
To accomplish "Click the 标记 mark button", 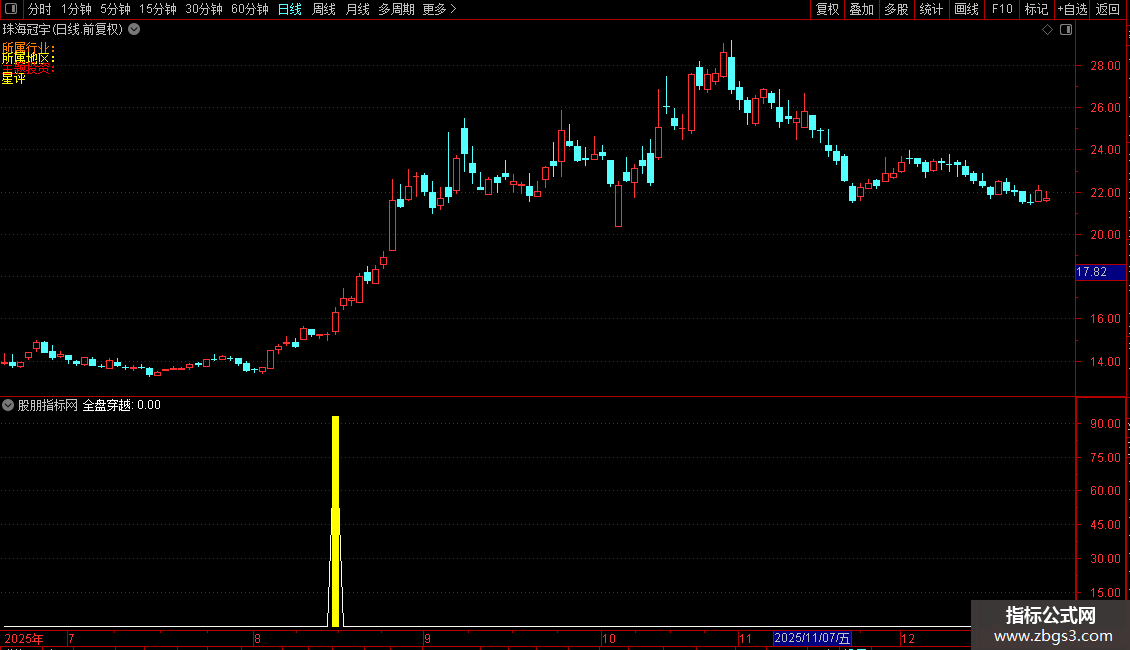I will (1036, 9).
